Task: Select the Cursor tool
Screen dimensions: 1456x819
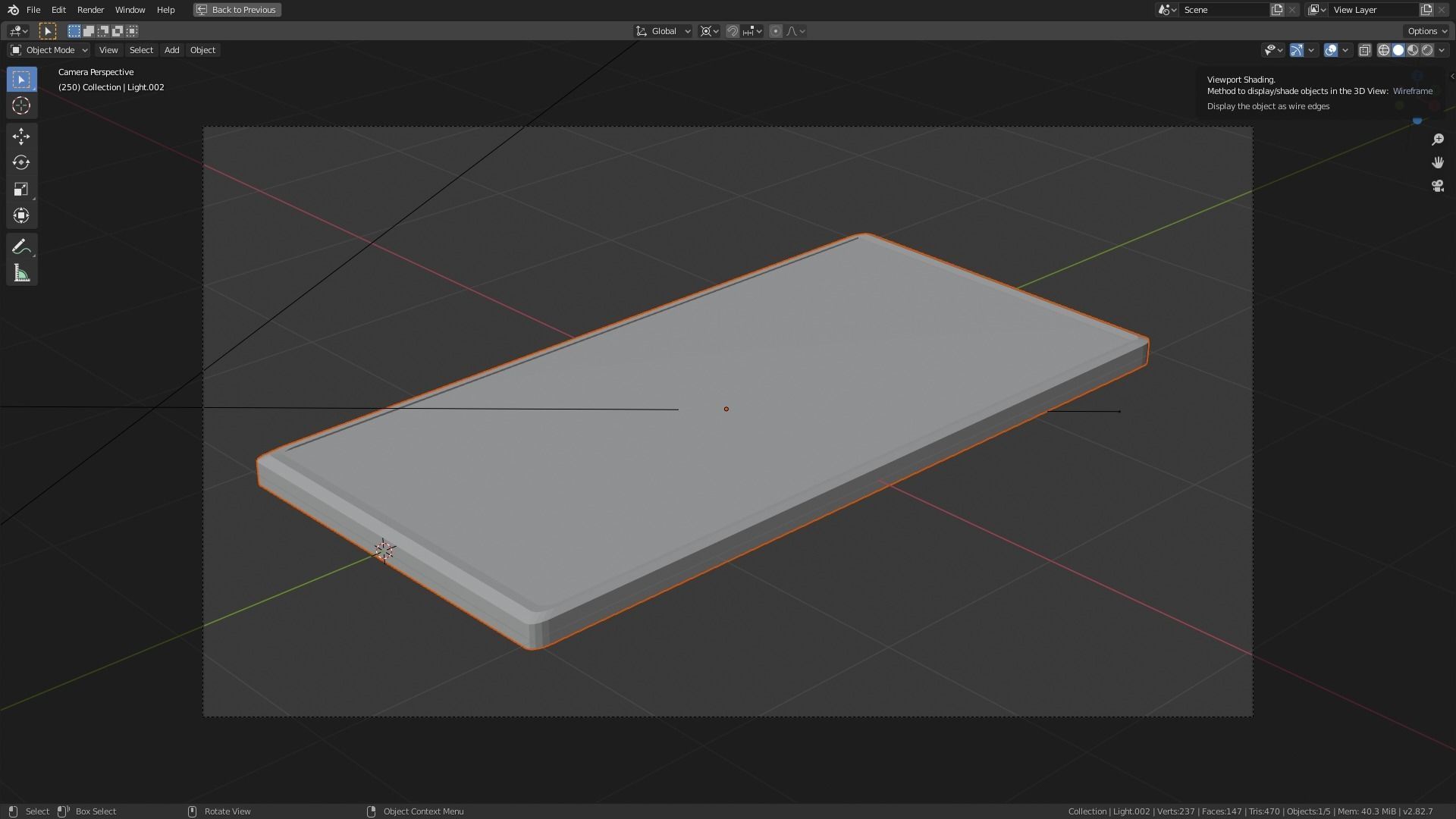Action: tap(21, 106)
